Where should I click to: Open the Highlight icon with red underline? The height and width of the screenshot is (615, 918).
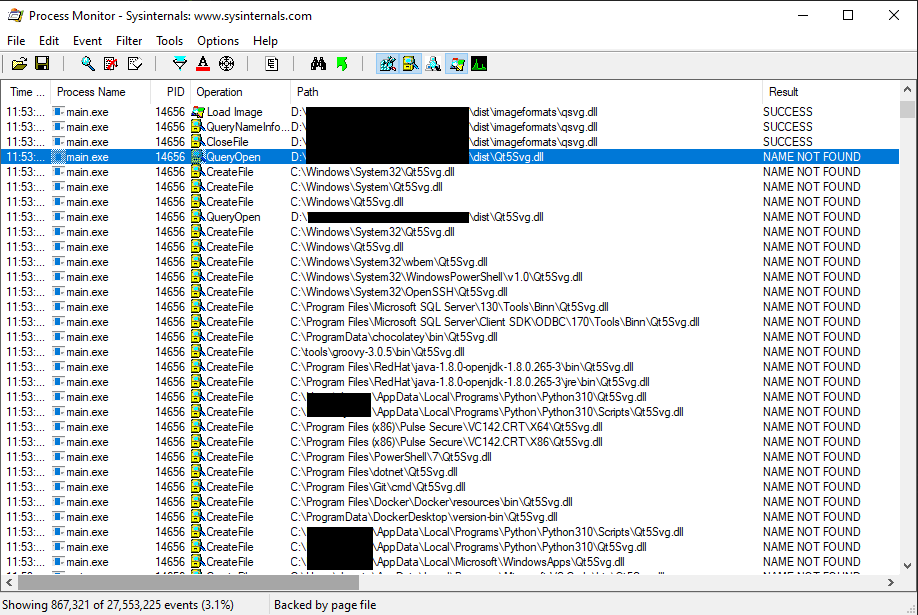203,64
